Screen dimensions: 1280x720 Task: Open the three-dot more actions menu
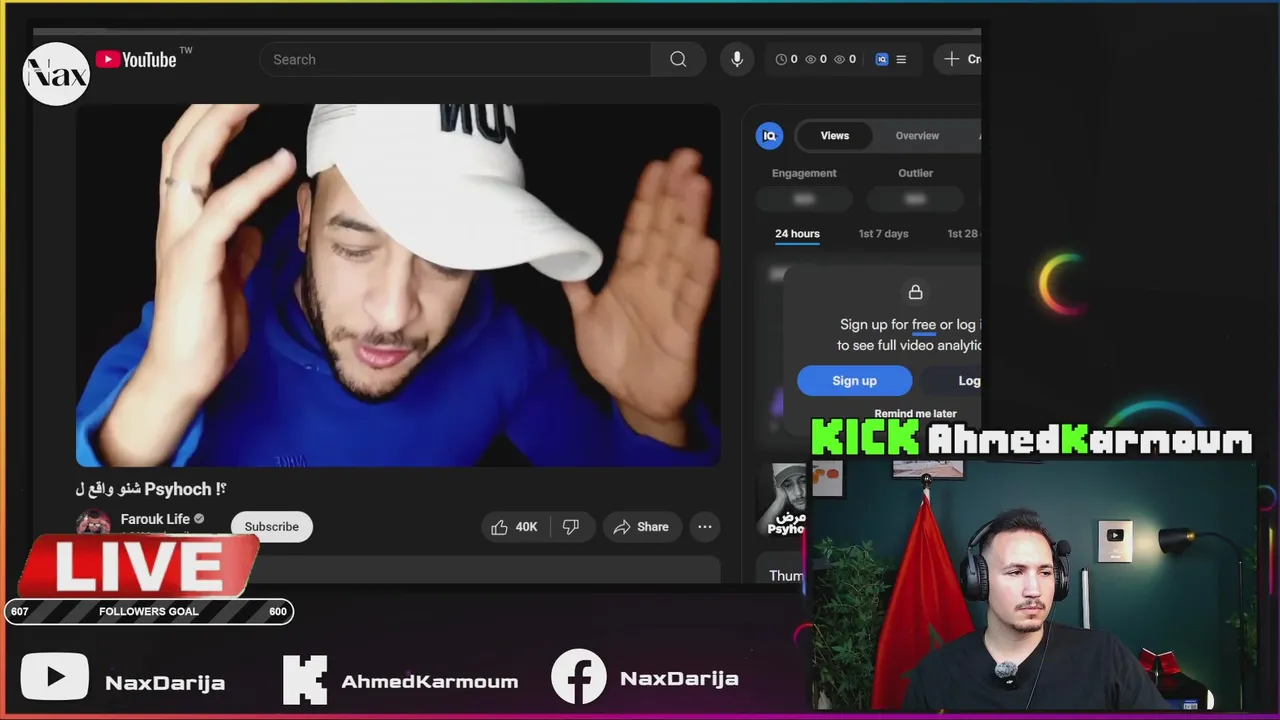click(x=705, y=527)
